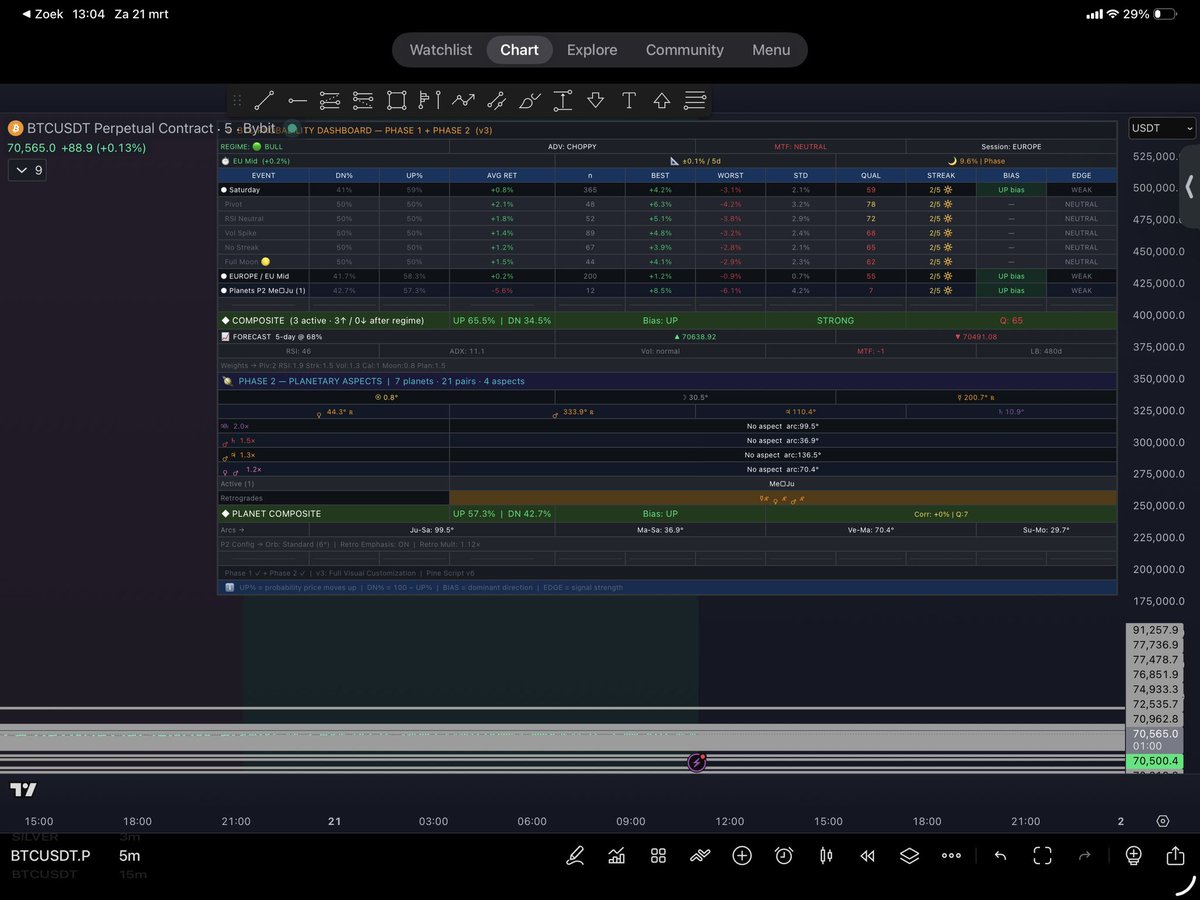Open the Explore tab
Screen dimensions: 1200x900
click(592, 50)
